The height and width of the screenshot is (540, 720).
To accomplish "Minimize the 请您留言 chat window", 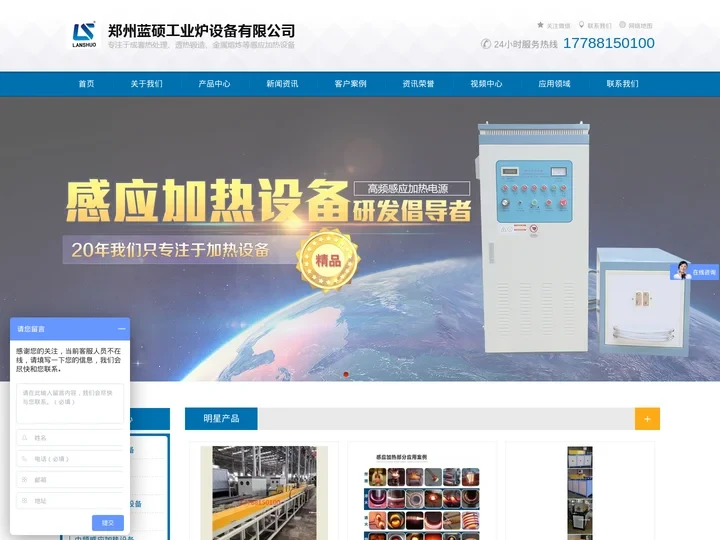I will tap(122, 329).
